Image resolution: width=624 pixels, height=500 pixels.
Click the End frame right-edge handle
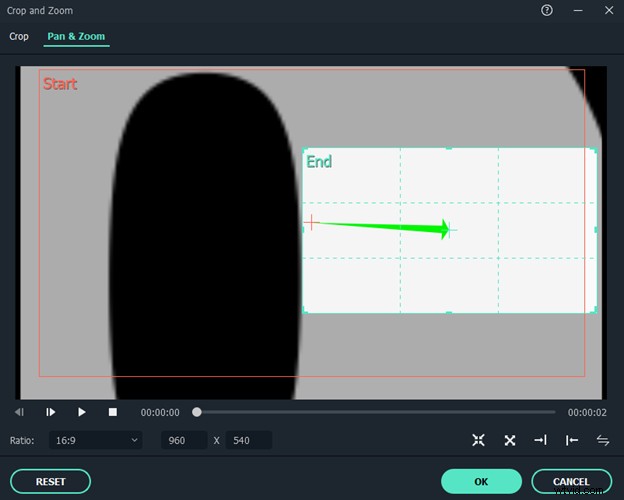click(596, 230)
